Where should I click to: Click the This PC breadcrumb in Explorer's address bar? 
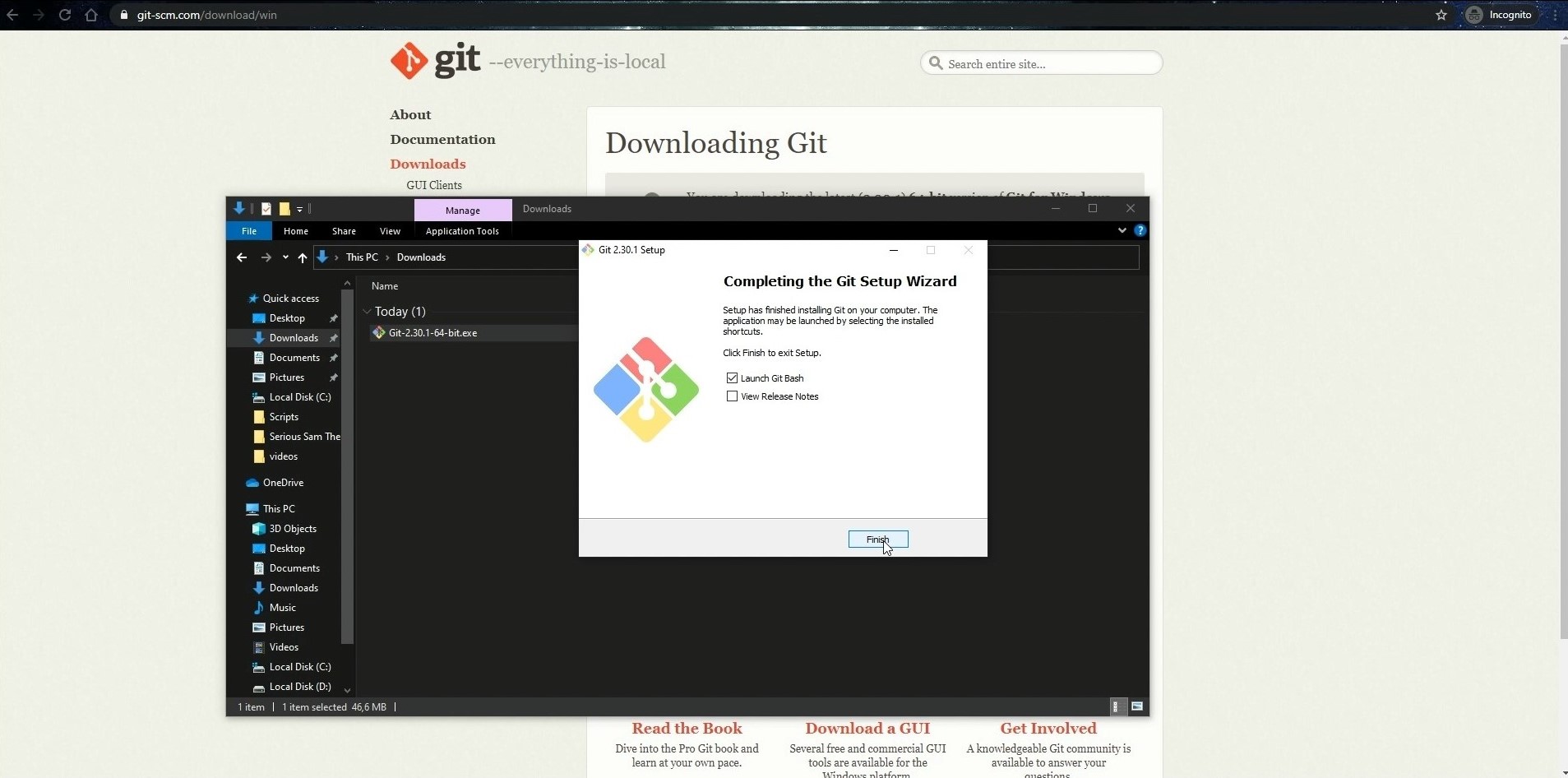point(362,257)
